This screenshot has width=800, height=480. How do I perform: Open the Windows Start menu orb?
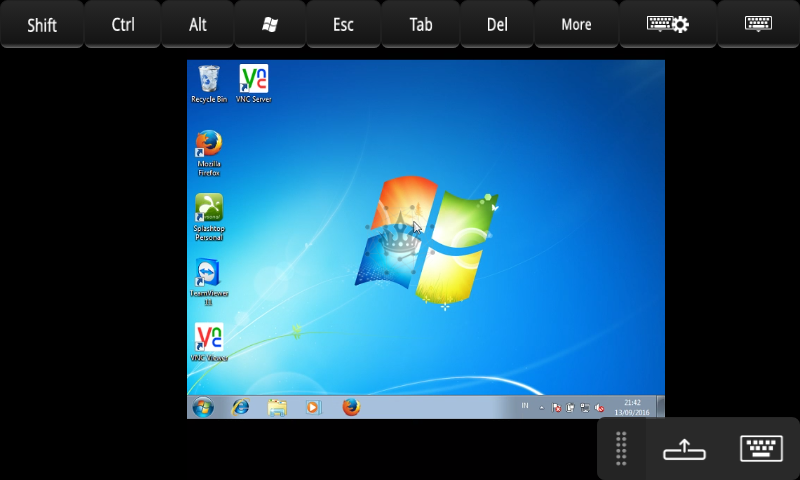tap(203, 407)
